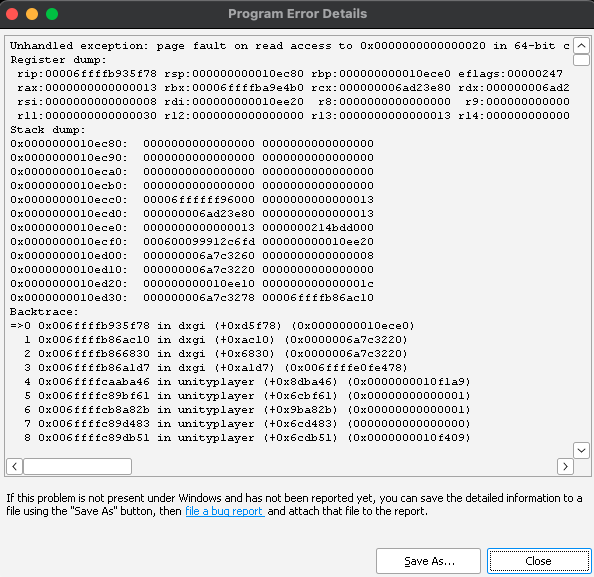Click backtrace frame 1 in dxgi (+0xac10)
The height and width of the screenshot is (577, 594).
click(216, 340)
